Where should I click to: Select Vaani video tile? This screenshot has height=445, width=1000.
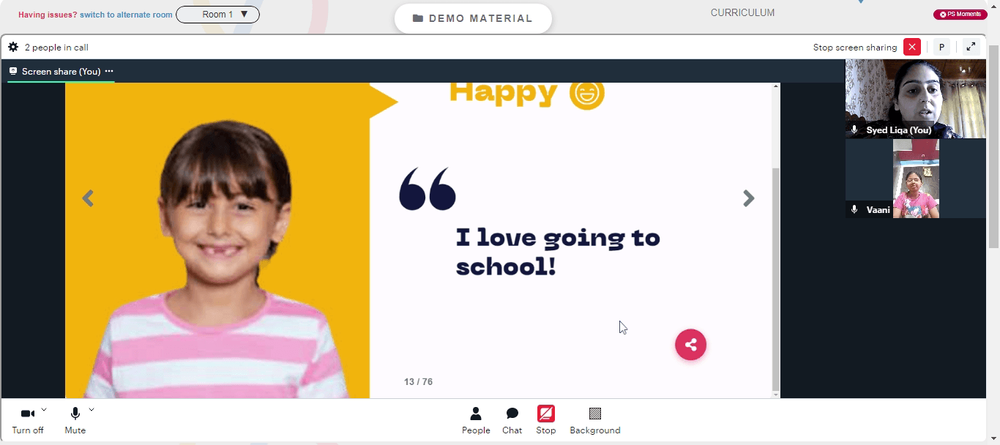click(x=915, y=179)
